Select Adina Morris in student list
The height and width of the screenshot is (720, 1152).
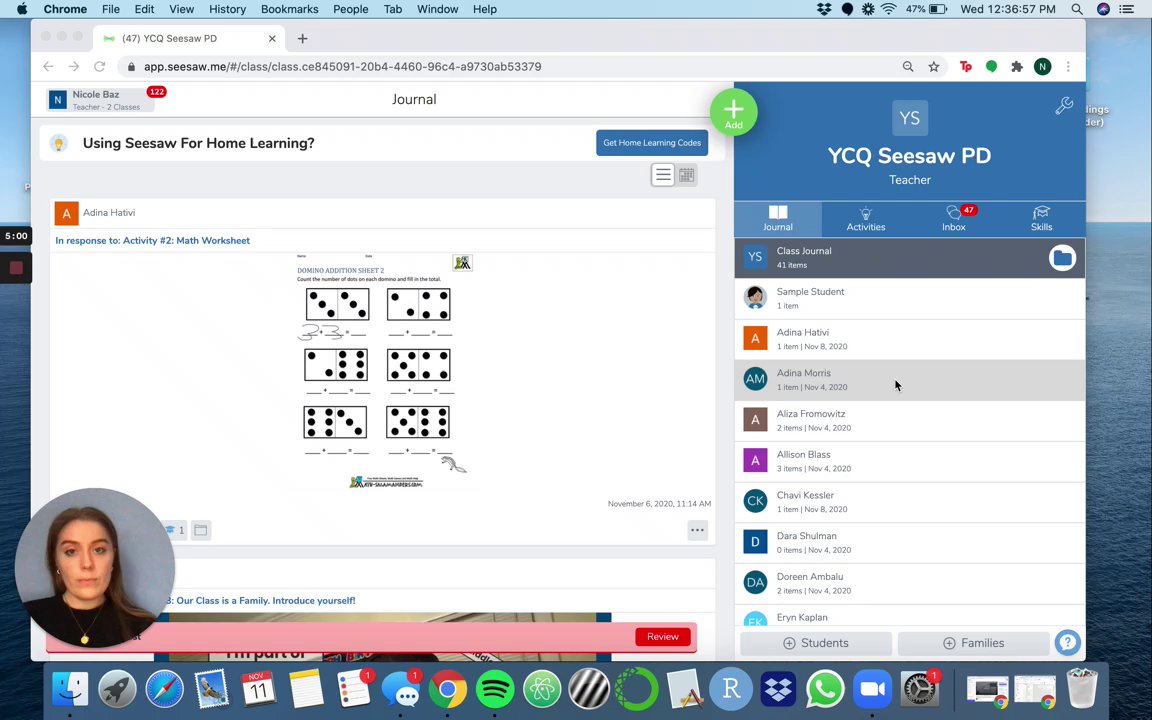(910, 380)
